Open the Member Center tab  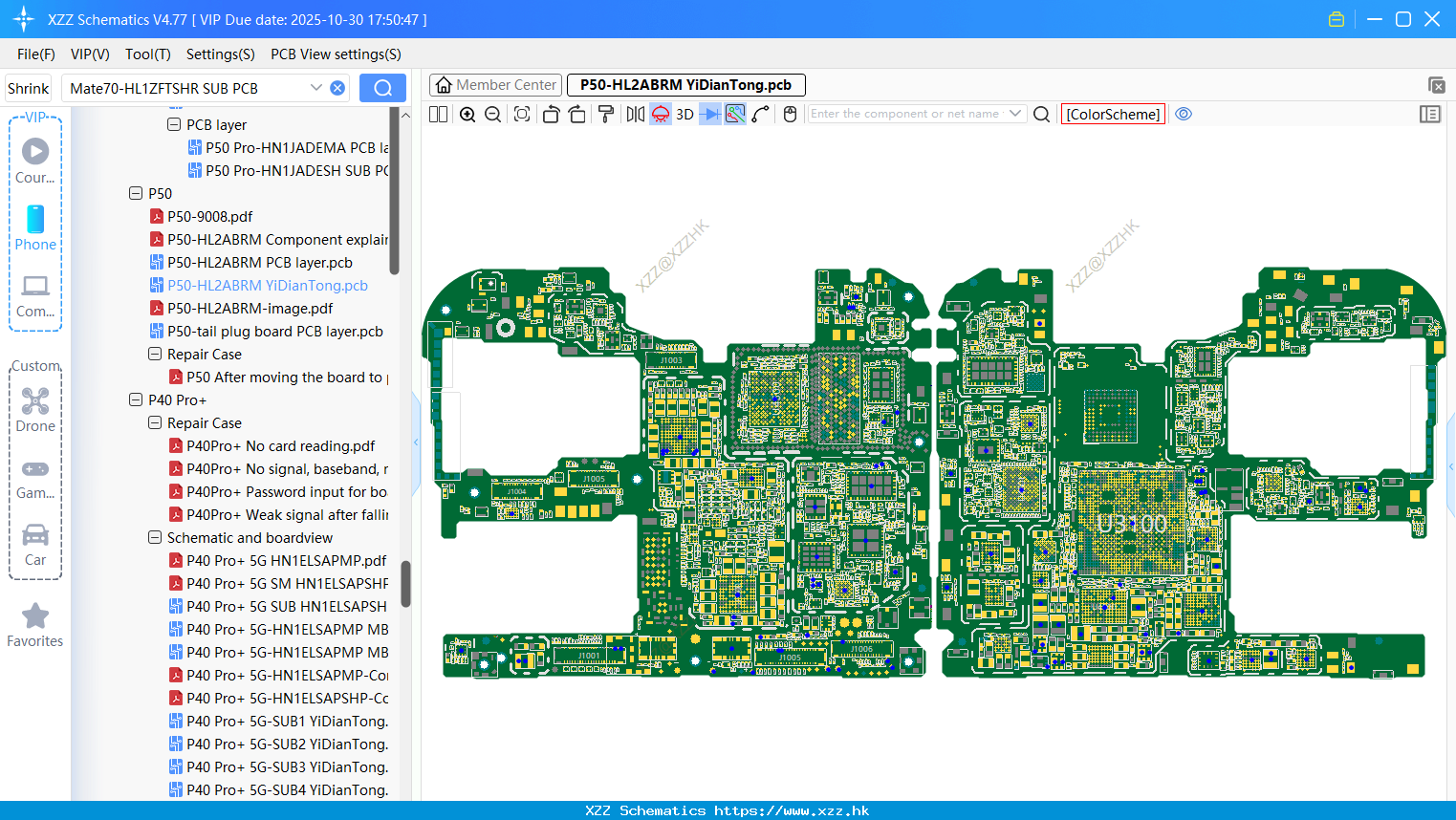(x=495, y=85)
